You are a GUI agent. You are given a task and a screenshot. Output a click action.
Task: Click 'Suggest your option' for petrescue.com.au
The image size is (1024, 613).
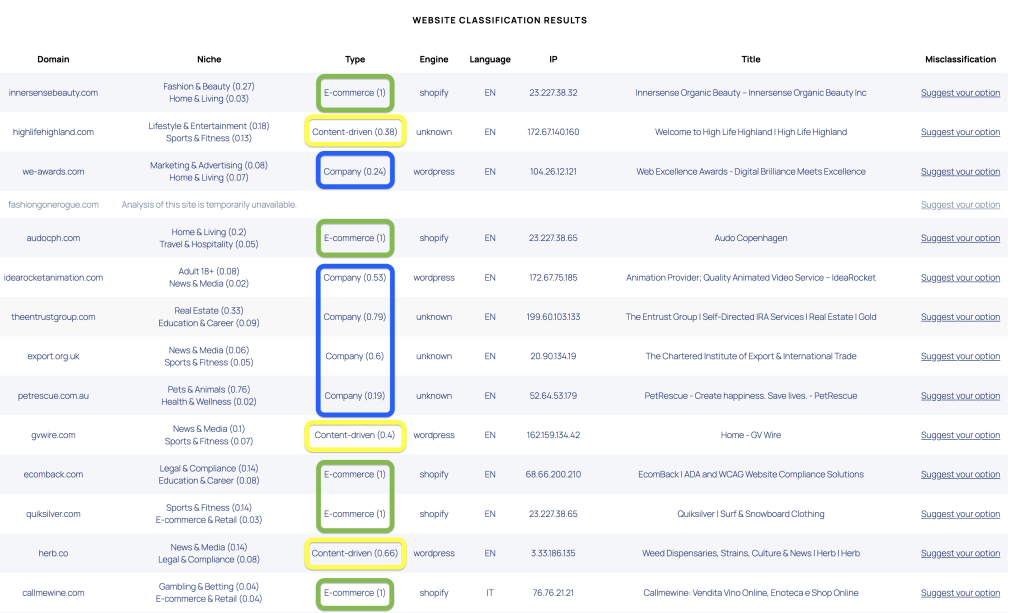click(x=960, y=396)
